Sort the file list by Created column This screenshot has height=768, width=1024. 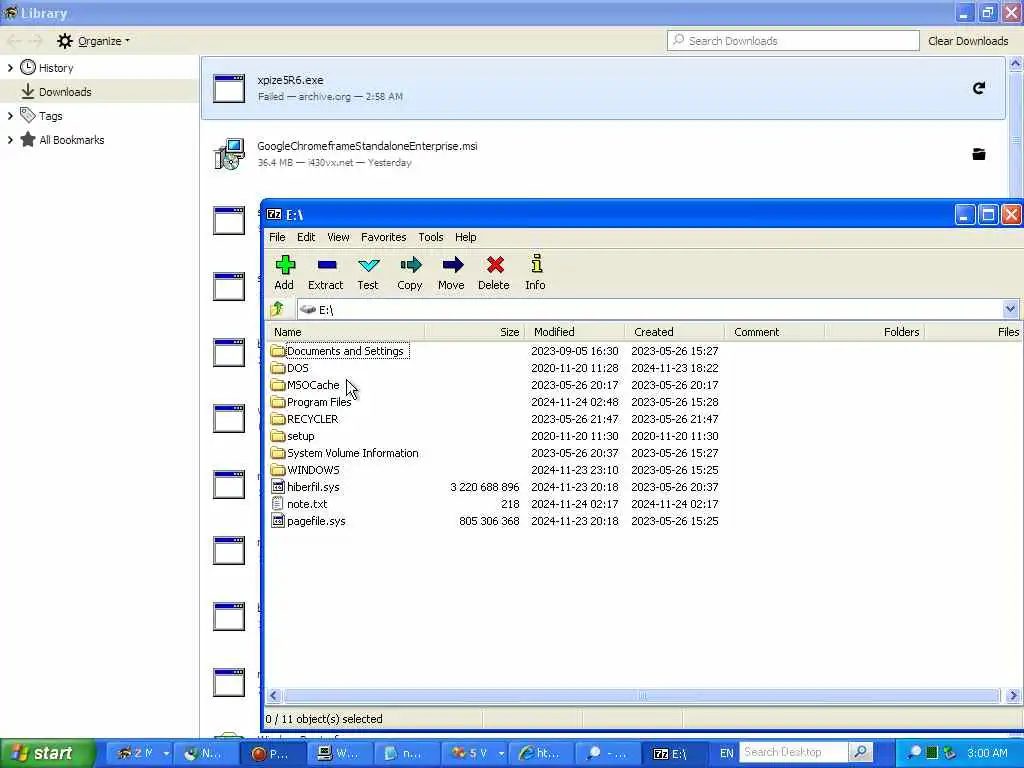click(x=675, y=332)
